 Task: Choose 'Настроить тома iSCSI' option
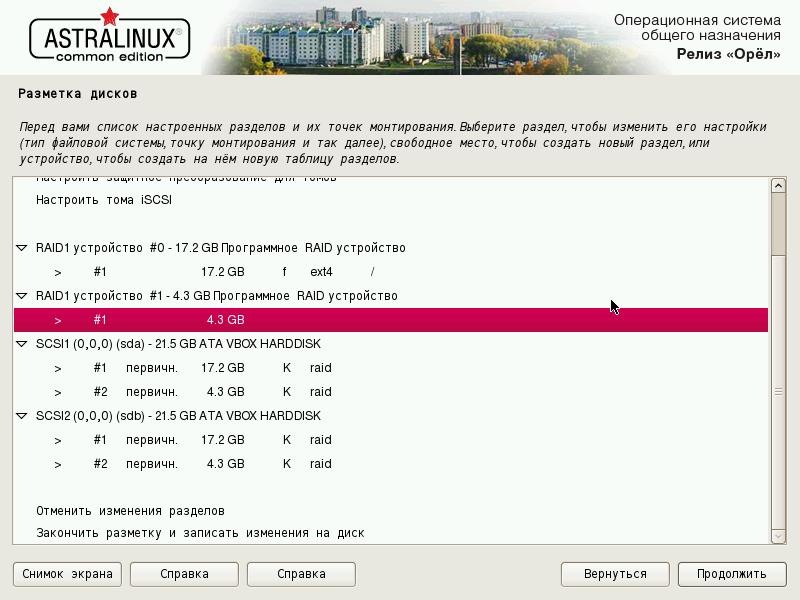click(104, 200)
